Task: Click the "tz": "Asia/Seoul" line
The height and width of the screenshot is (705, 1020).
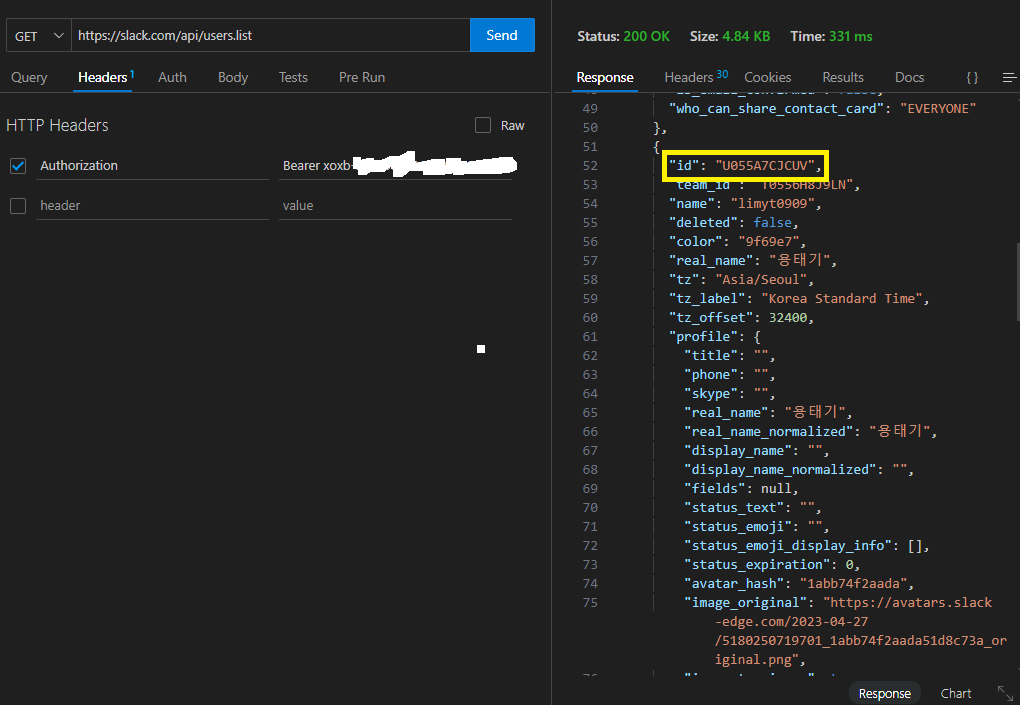Action: click(x=742, y=280)
